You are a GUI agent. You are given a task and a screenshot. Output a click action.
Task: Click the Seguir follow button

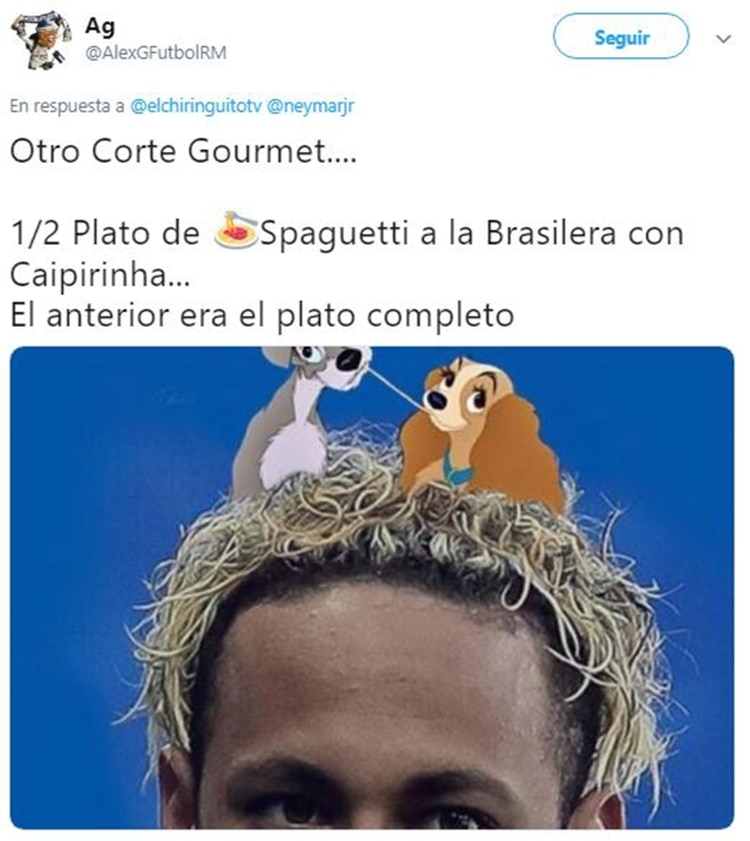click(x=621, y=36)
